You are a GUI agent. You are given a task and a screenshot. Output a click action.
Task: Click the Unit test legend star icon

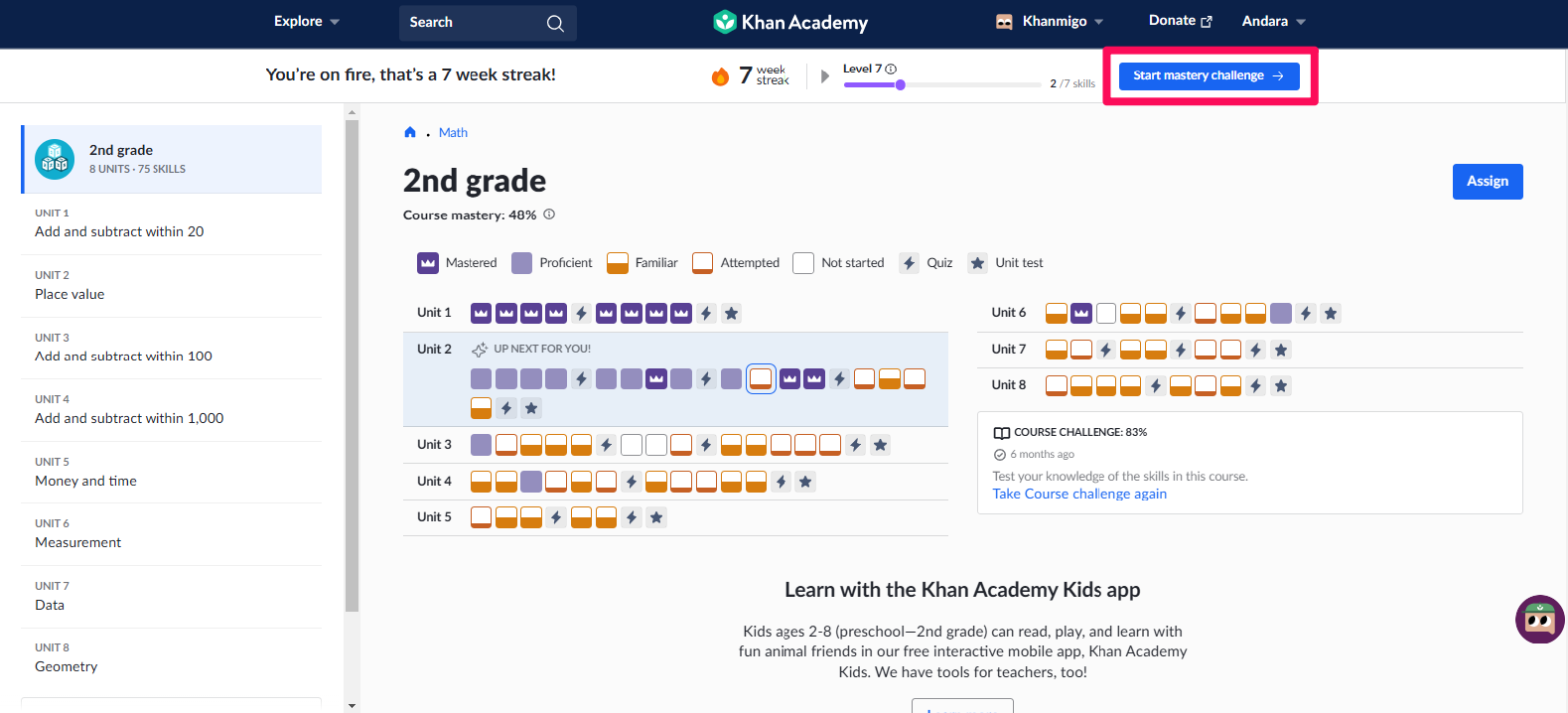click(978, 263)
